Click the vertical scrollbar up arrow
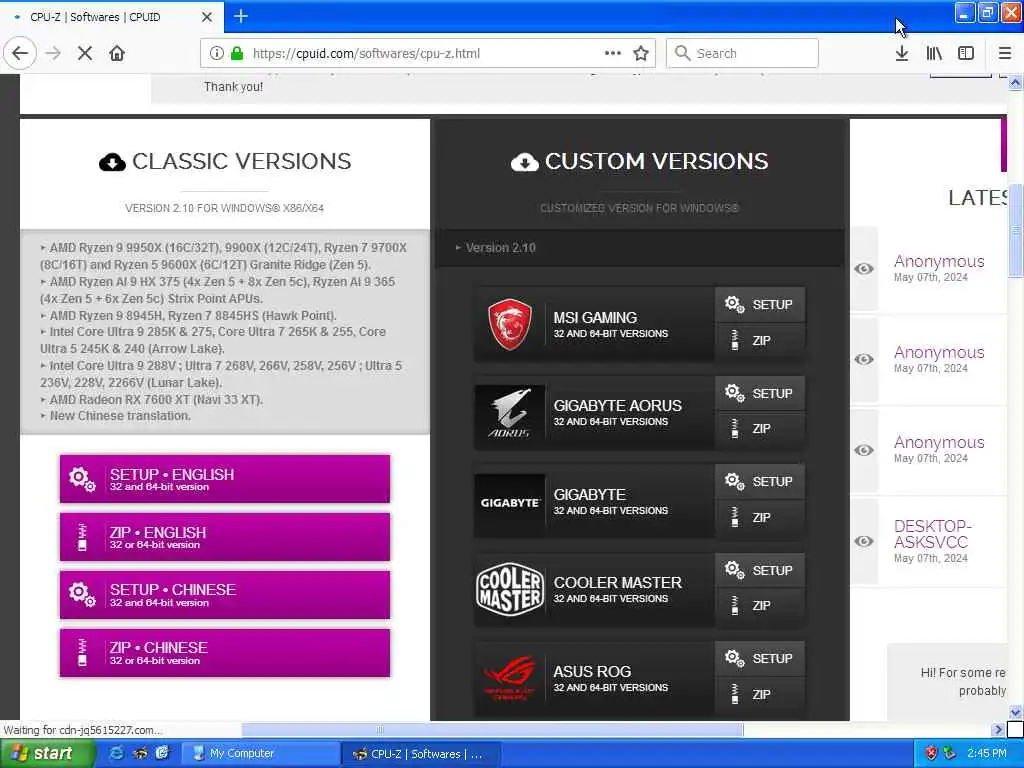Viewport: 1024px width, 768px height. coord(1015,83)
